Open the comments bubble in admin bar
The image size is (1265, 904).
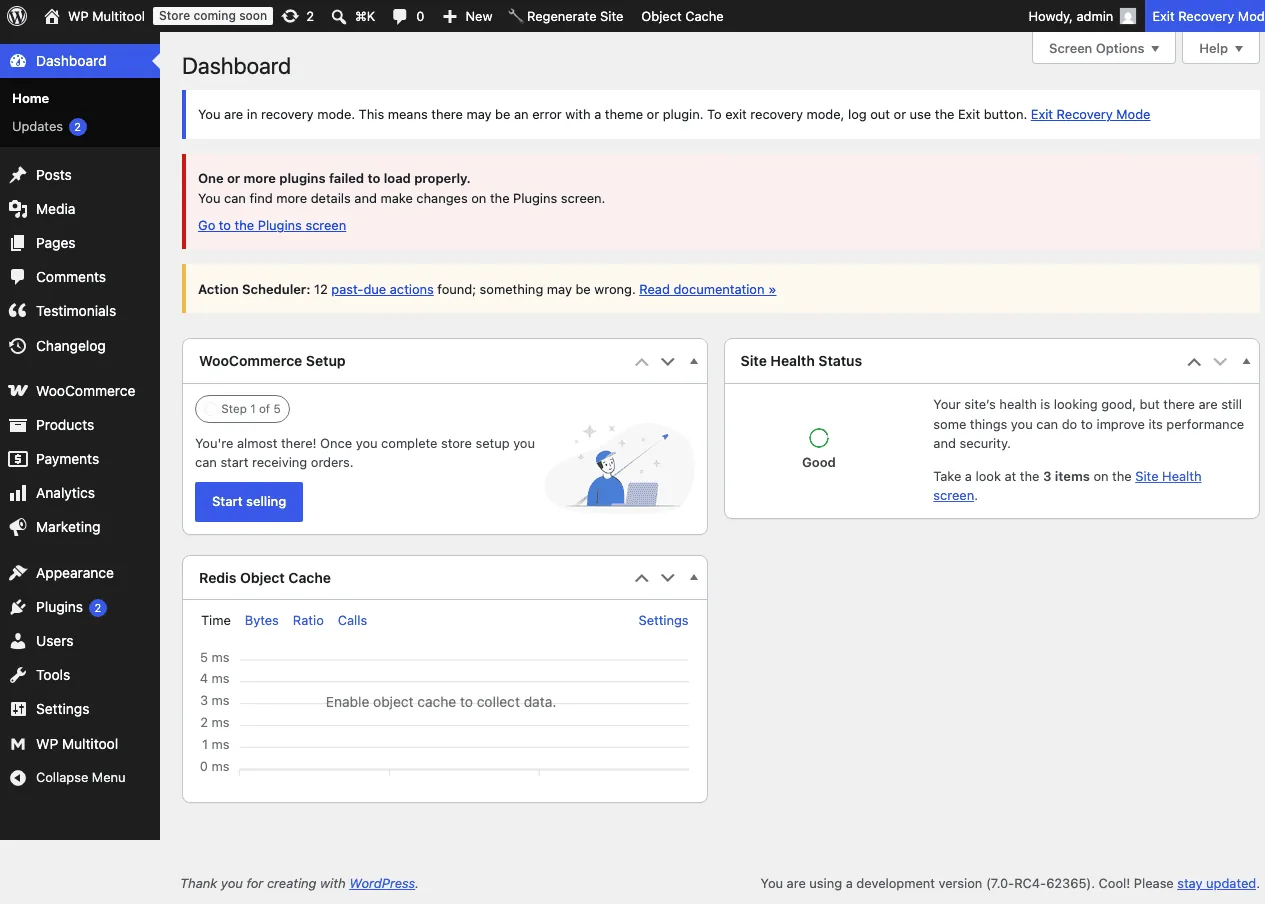coord(400,16)
